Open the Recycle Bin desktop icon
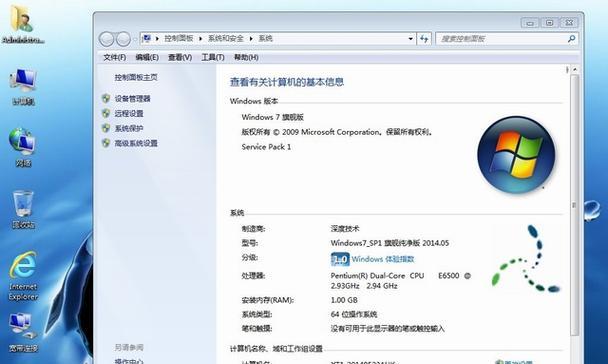 [x=23, y=209]
